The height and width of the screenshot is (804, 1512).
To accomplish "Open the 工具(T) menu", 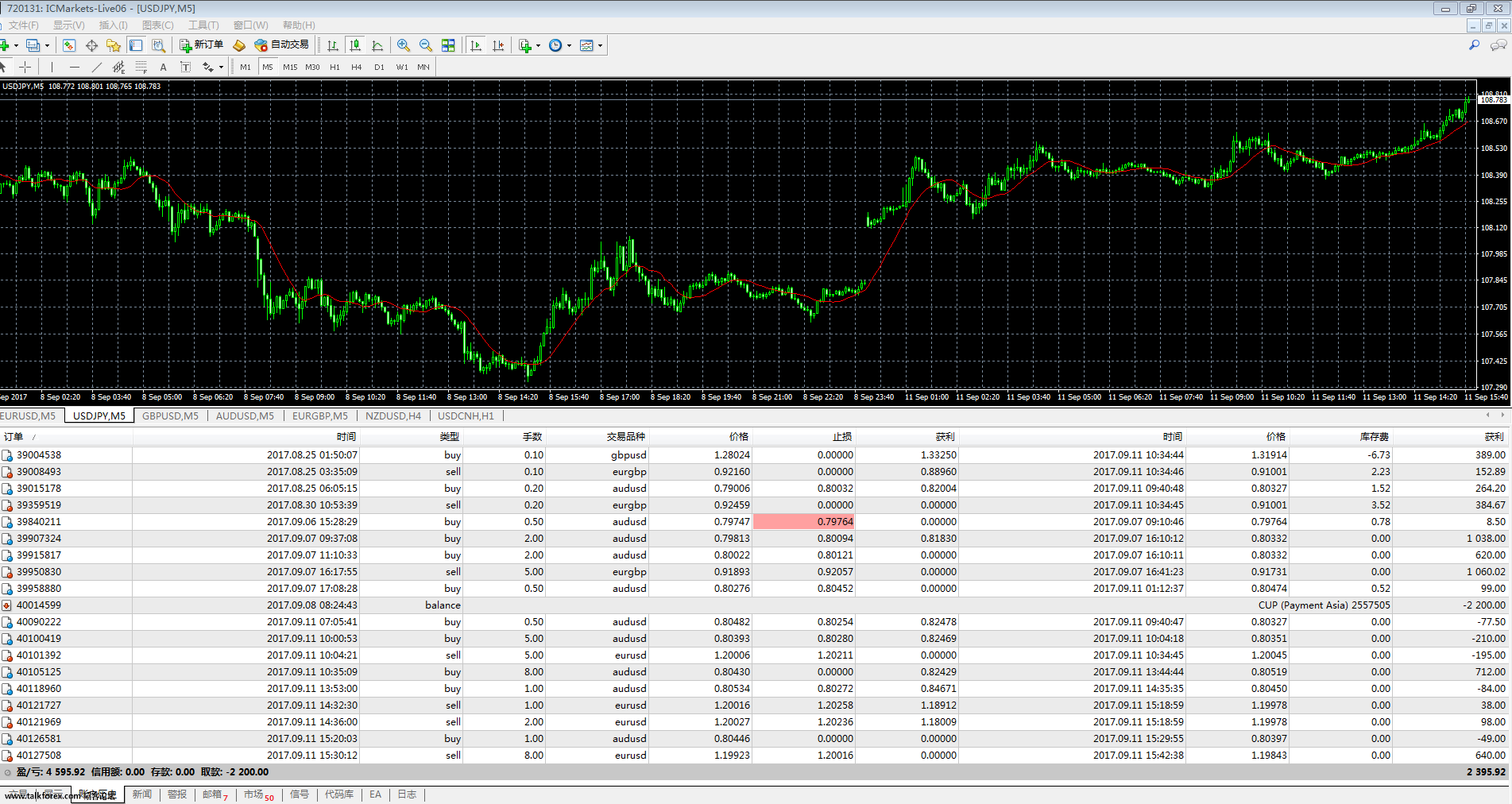I will tap(203, 25).
